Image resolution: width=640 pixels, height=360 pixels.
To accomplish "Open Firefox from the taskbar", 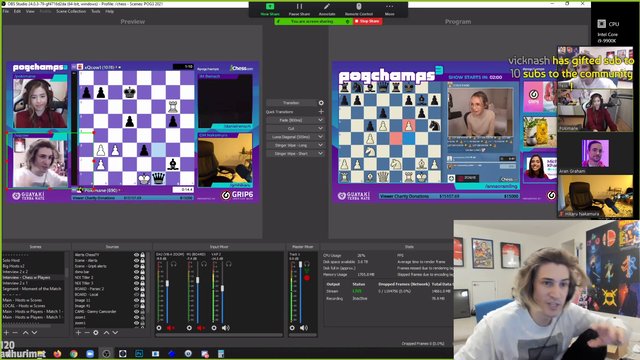I will pyautogui.click(x=57, y=353).
